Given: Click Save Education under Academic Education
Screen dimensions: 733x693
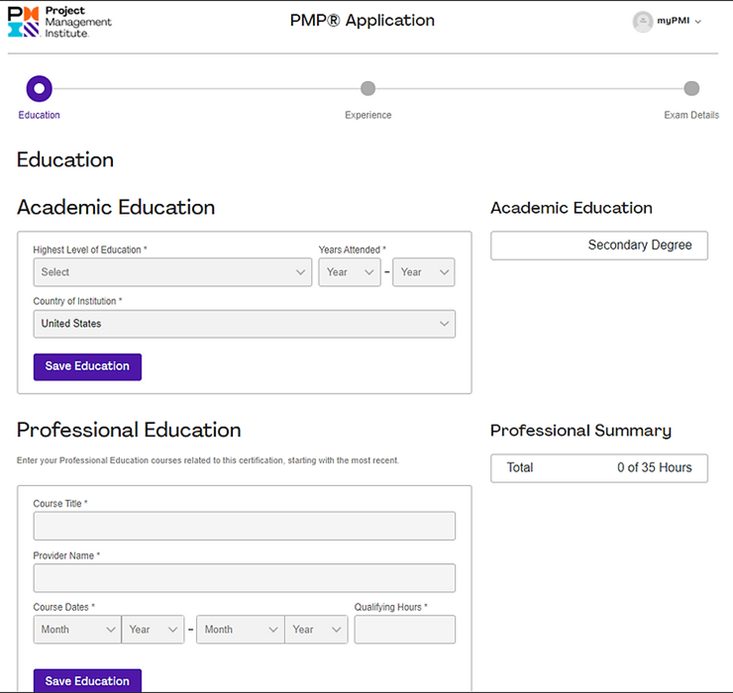Looking at the screenshot, I should [x=87, y=367].
